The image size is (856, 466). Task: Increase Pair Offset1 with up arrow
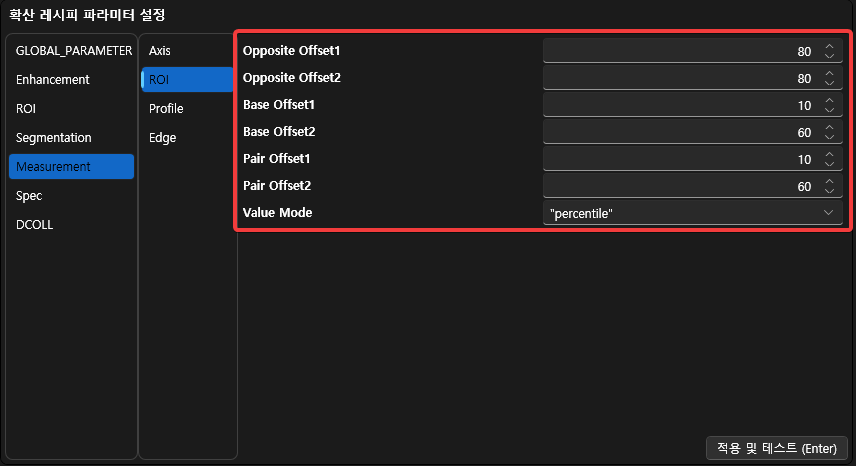click(x=829, y=154)
